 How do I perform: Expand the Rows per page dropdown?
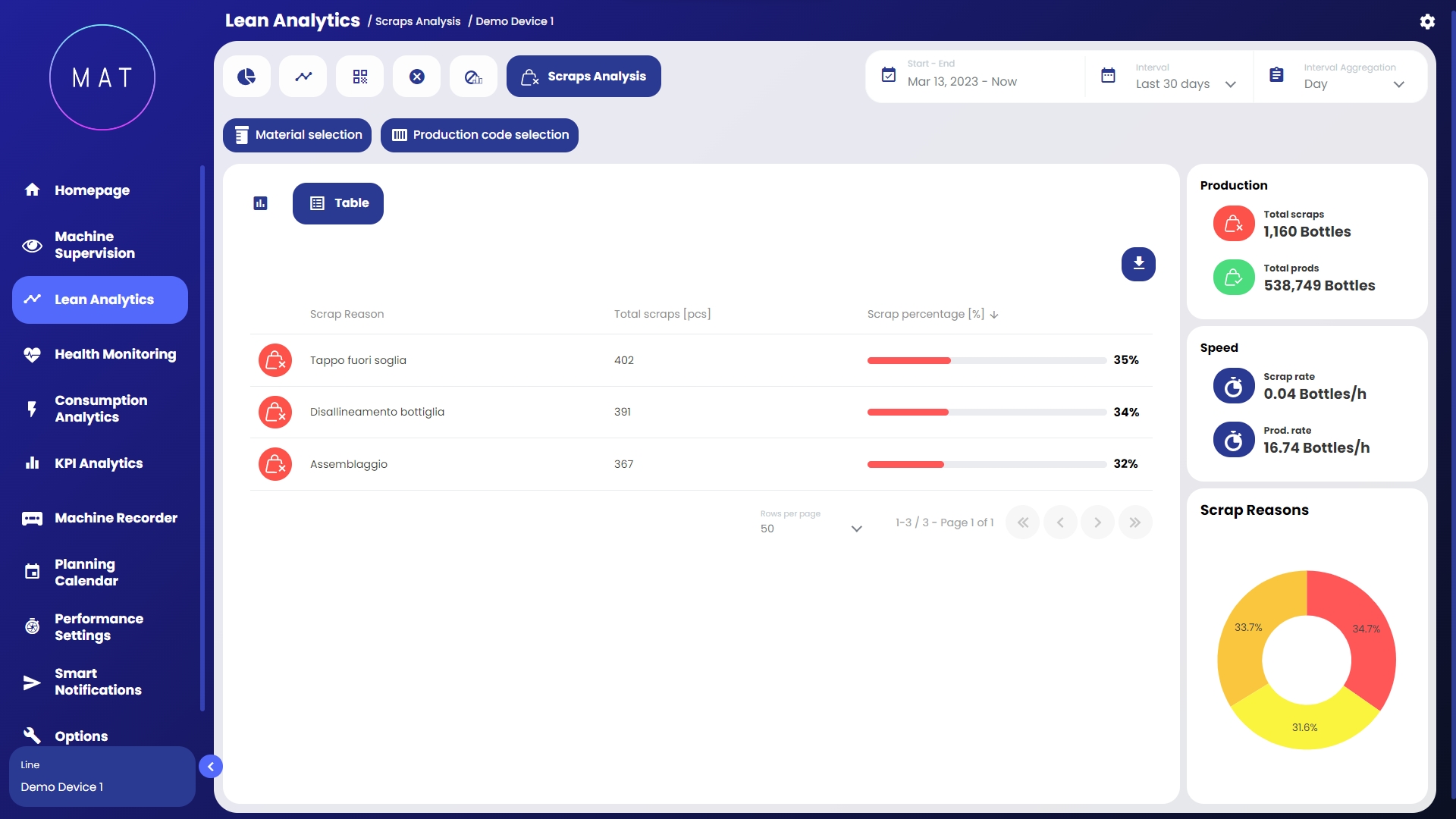tap(811, 529)
